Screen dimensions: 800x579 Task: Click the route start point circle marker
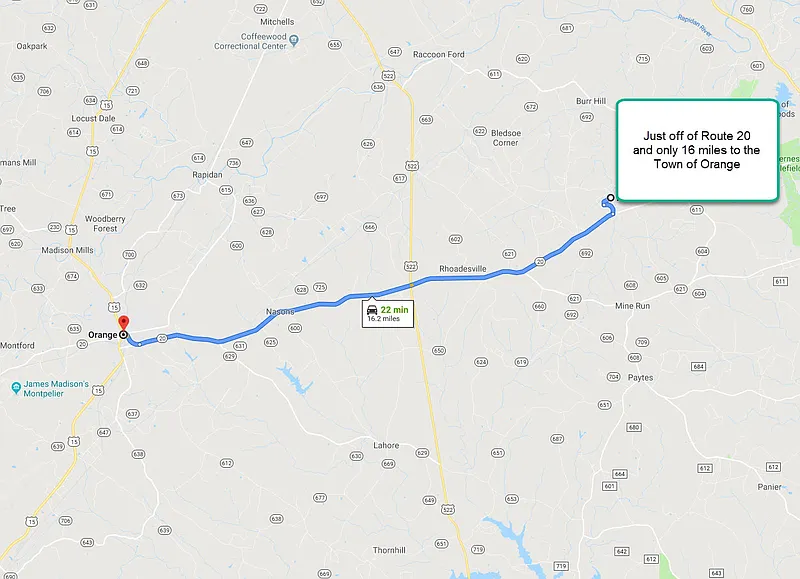[610, 197]
